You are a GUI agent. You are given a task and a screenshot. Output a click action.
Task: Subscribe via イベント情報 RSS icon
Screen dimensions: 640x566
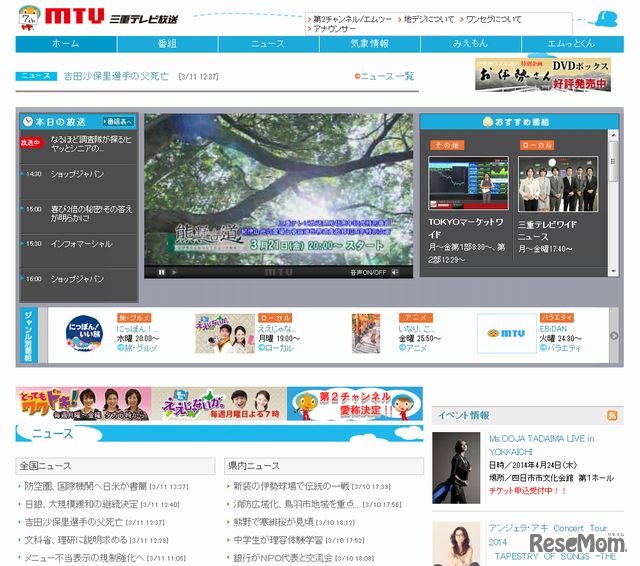point(612,415)
